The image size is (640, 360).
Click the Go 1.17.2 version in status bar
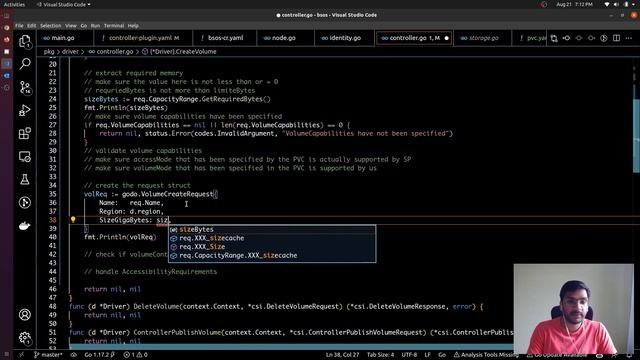[99, 355]
